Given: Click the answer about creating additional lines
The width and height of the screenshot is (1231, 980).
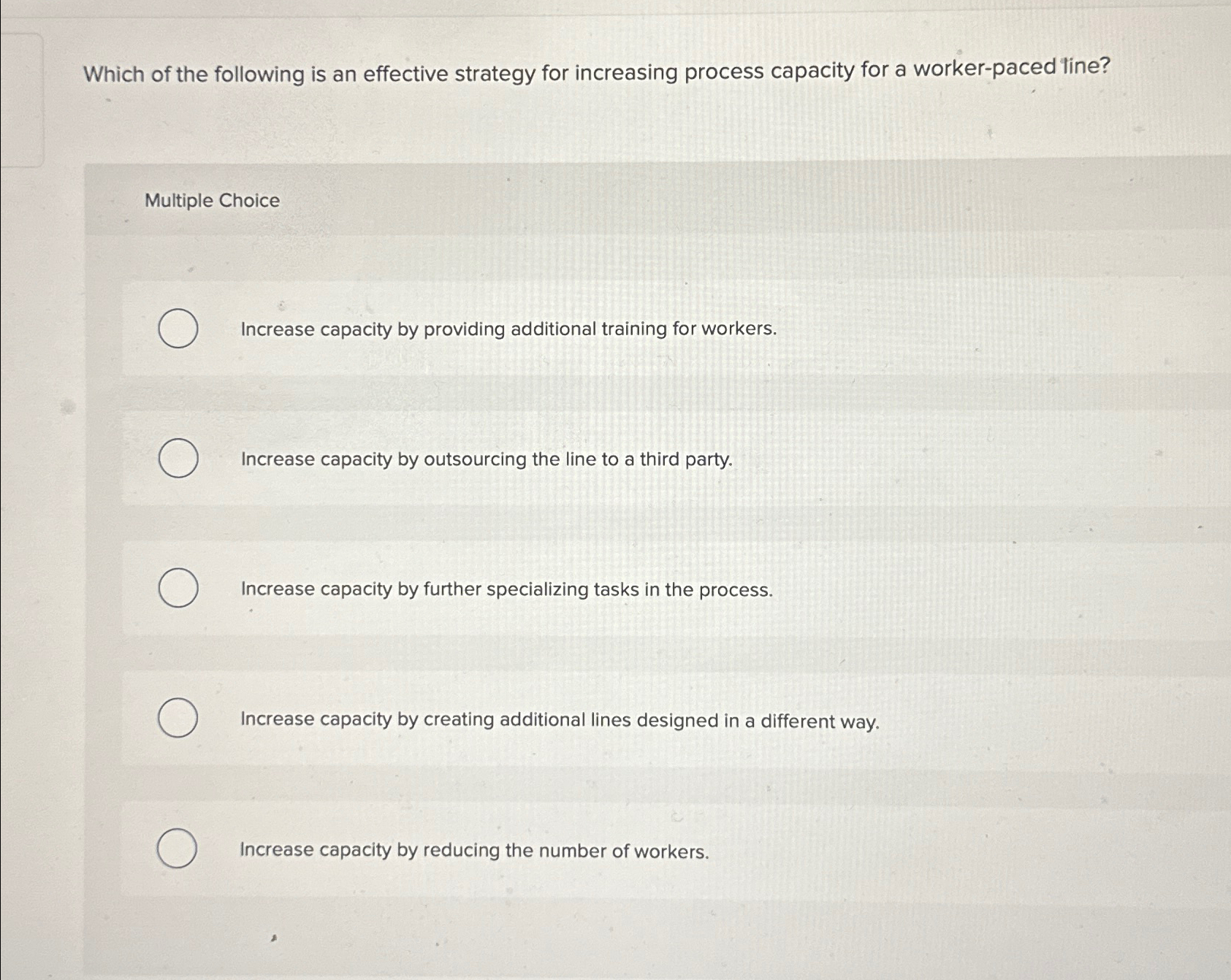Looking at the screenshot, I should 560,720.
